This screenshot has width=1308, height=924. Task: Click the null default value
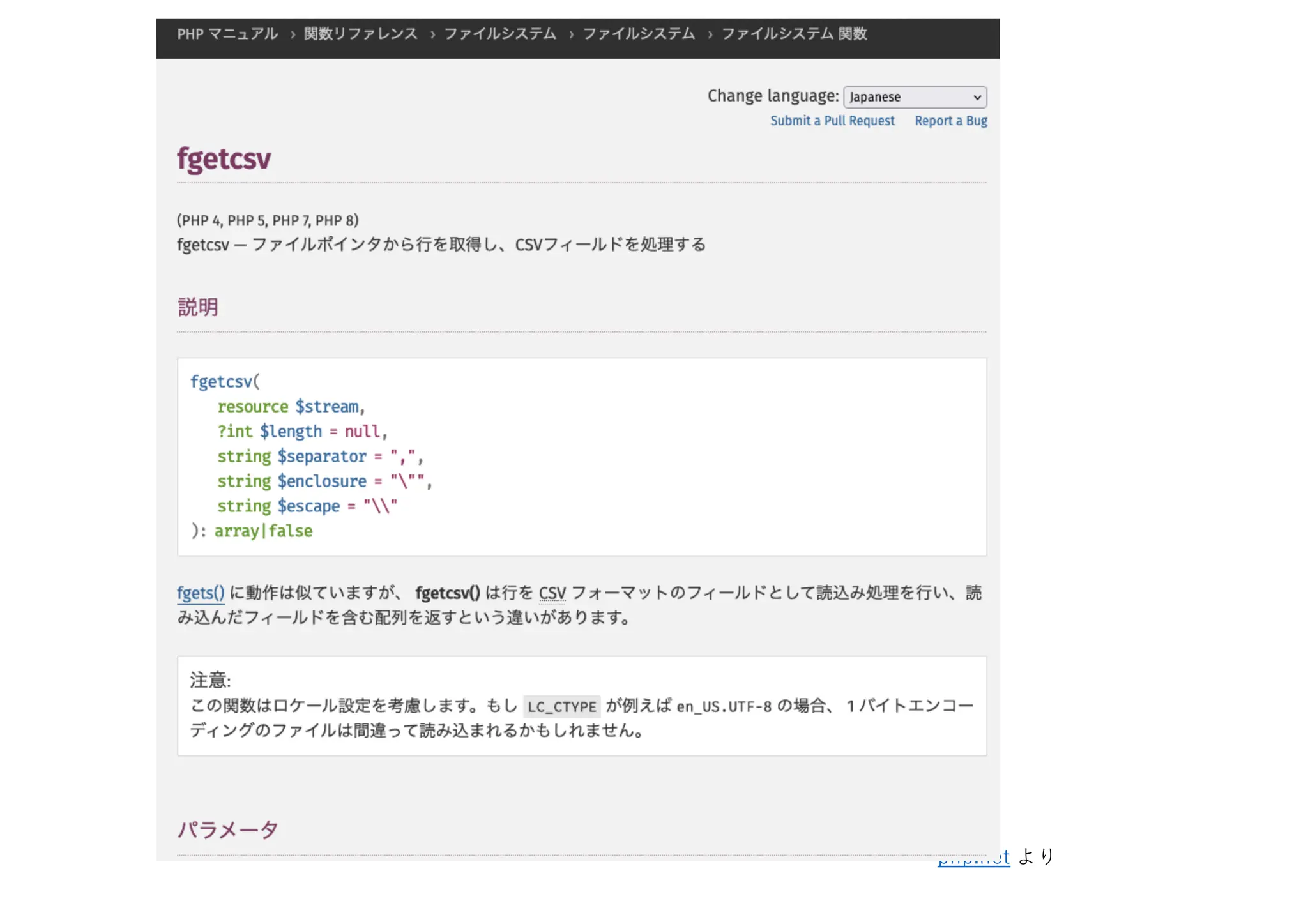point(362,431)
